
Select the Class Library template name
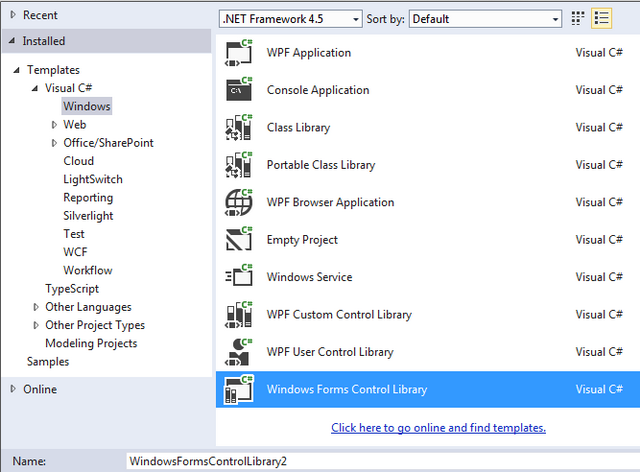pos(298,127)
